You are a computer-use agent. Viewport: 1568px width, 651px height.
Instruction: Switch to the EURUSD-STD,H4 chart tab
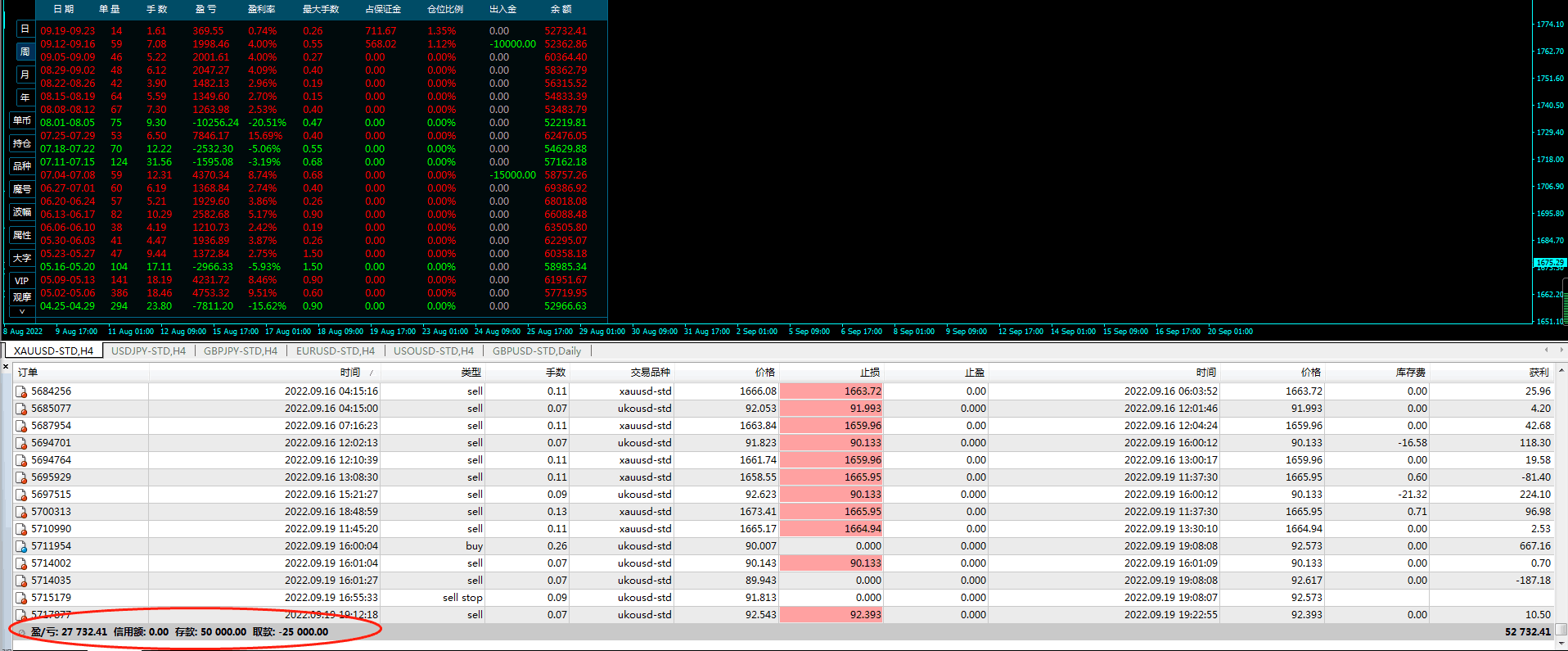tap(336, 351)
